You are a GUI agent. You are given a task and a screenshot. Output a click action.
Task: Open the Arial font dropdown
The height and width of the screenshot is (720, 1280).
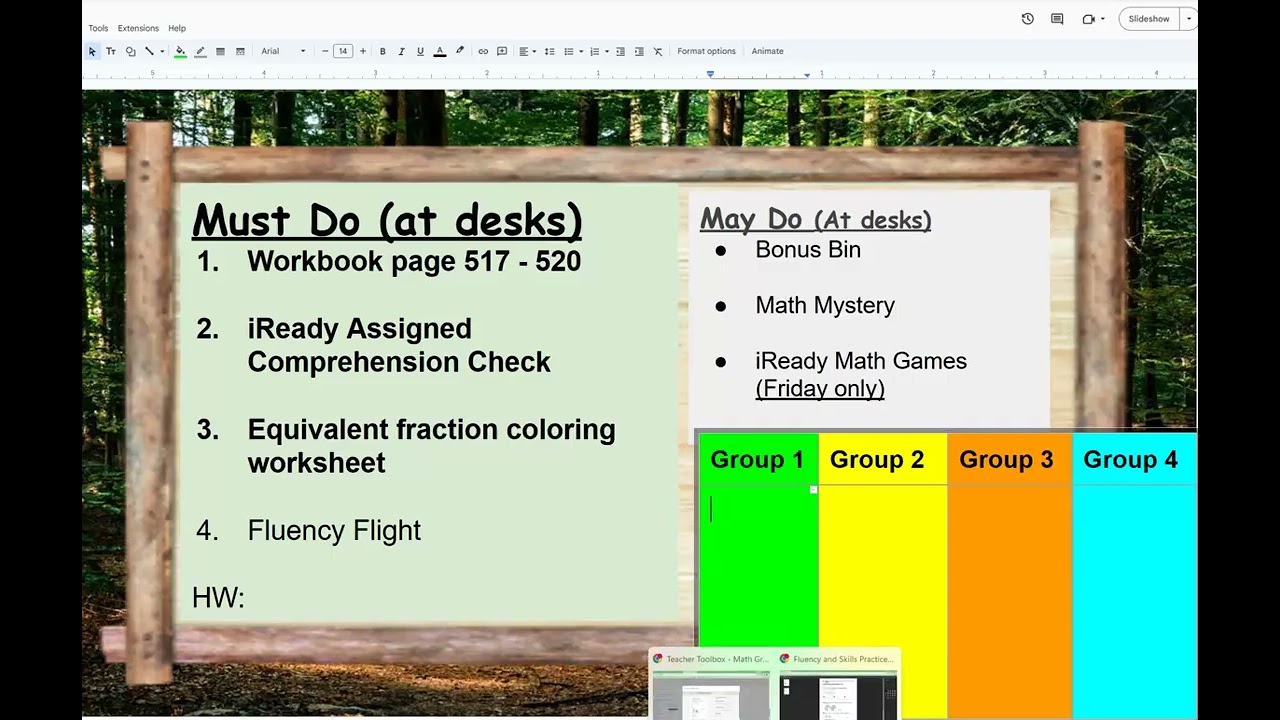(x=283, y=51)
